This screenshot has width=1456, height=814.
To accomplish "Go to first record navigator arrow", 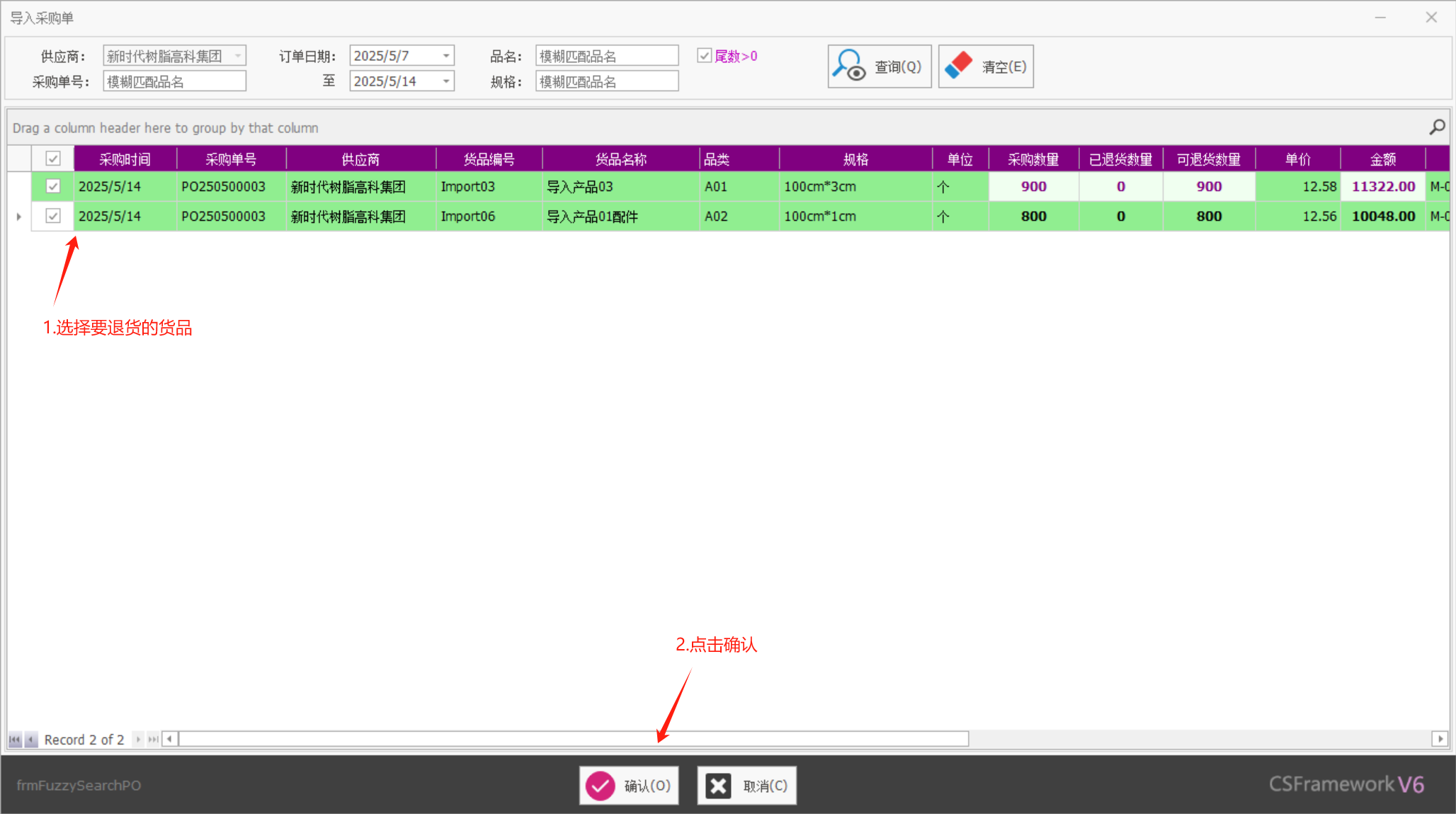I will 14,740.
